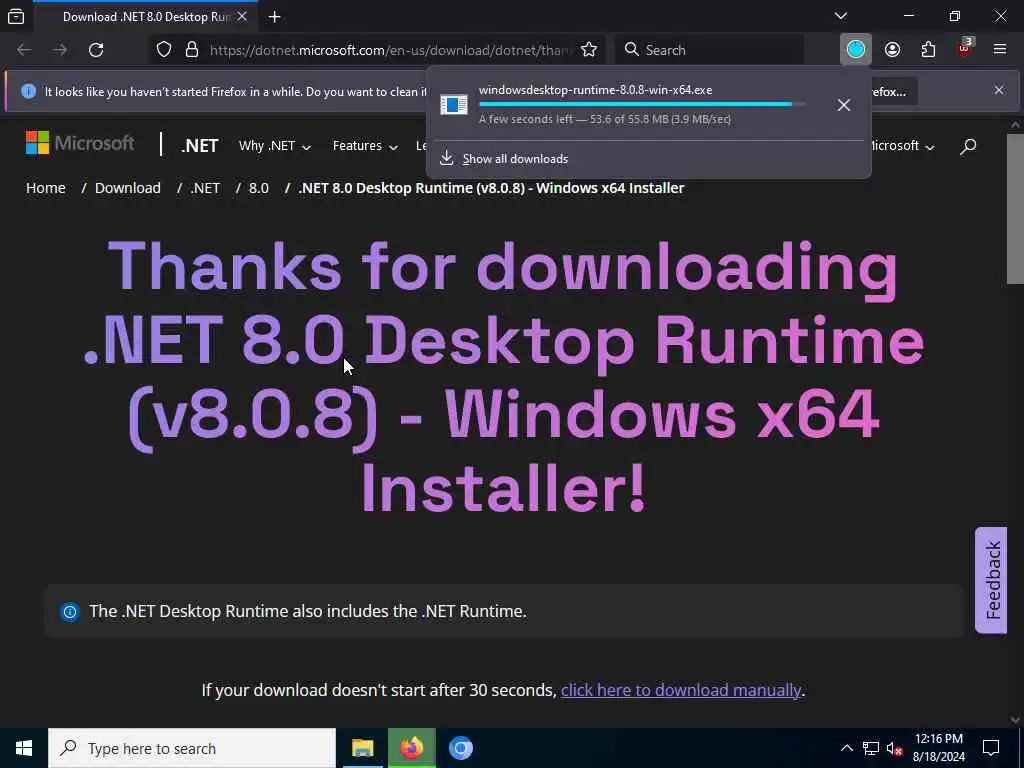Go back with the back arrow
Screen dimensions: 1024x768
click(x=24, y=50)
